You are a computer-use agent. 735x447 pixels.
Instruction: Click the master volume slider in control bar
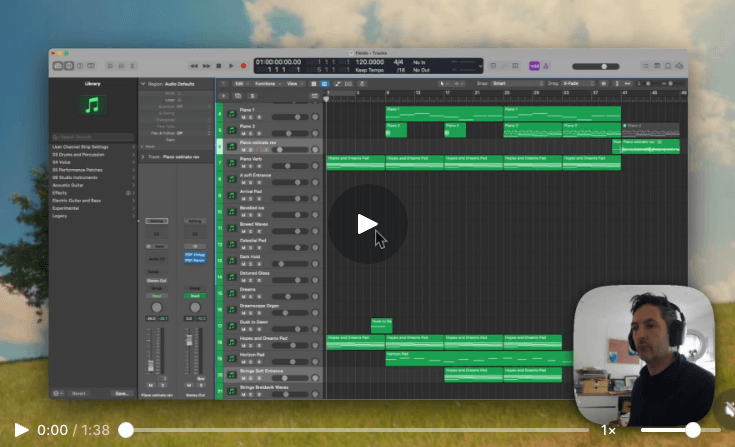tap(595, 67)
